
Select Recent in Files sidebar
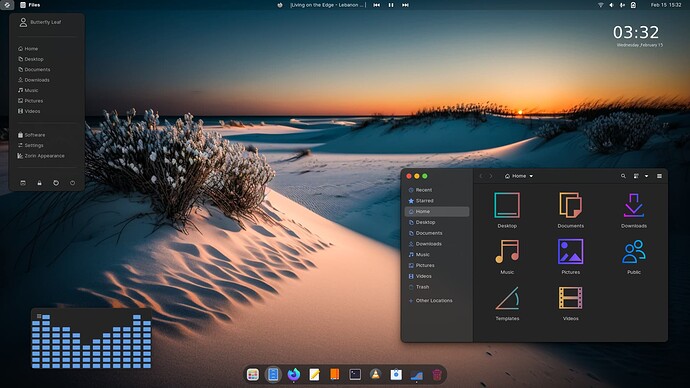pyautogui.click(x=437, y=190)
